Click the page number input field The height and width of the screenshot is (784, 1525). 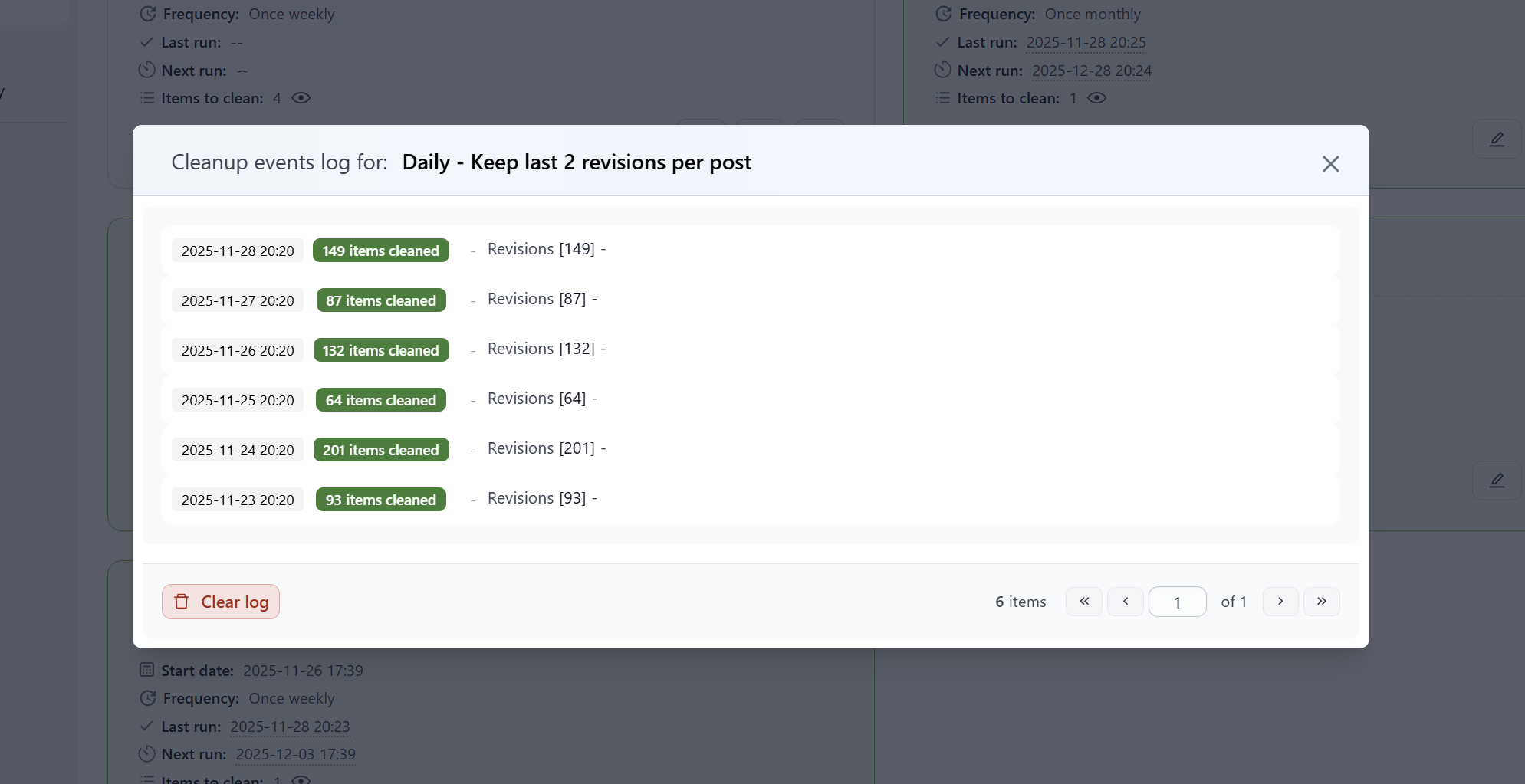tap(1177, 602)
